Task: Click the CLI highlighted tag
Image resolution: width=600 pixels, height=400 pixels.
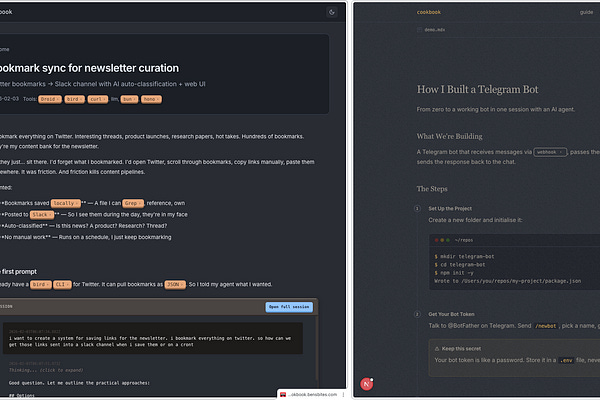Action: tap(62, 285)
